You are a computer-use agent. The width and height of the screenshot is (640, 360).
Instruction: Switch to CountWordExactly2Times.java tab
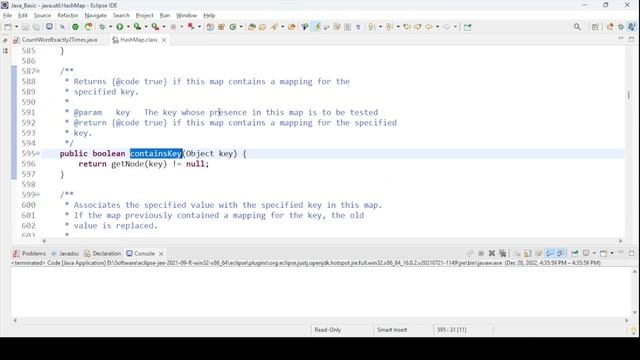click(56, 40)
